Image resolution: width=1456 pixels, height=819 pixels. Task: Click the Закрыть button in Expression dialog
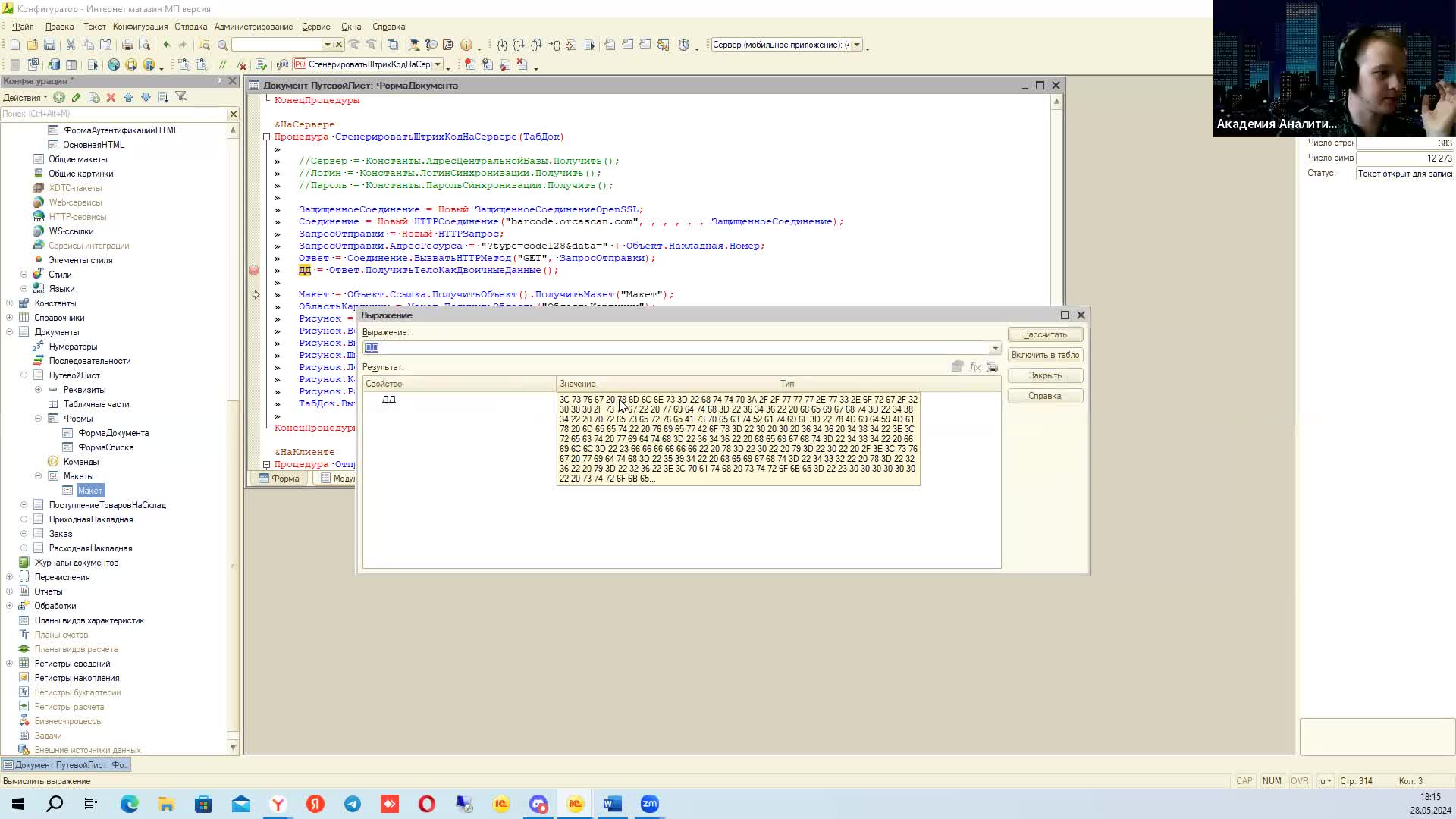[x=1045, y=375]
